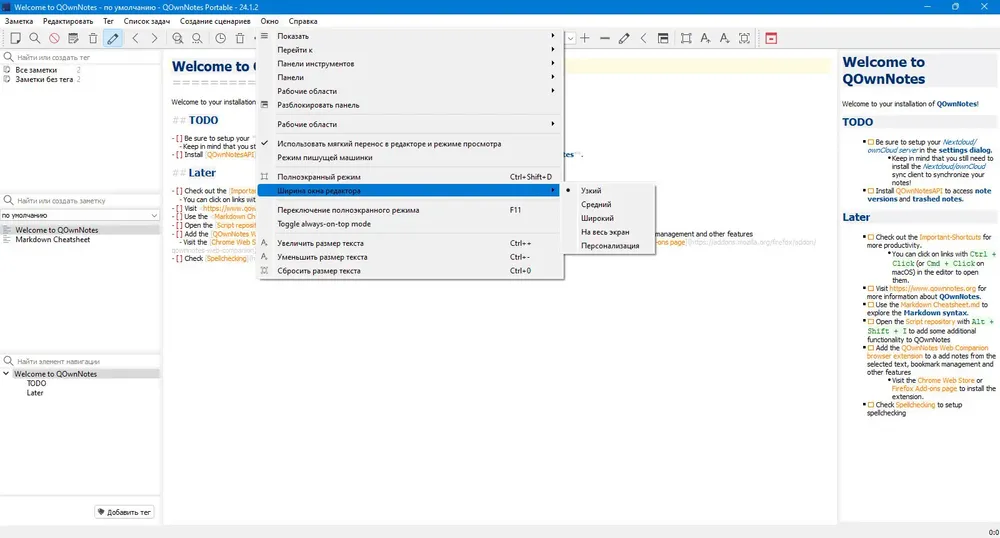Expand the 'Панели инструментов' submenu
This screenshot has height=538, width=1000.
(x=408, y=64)
